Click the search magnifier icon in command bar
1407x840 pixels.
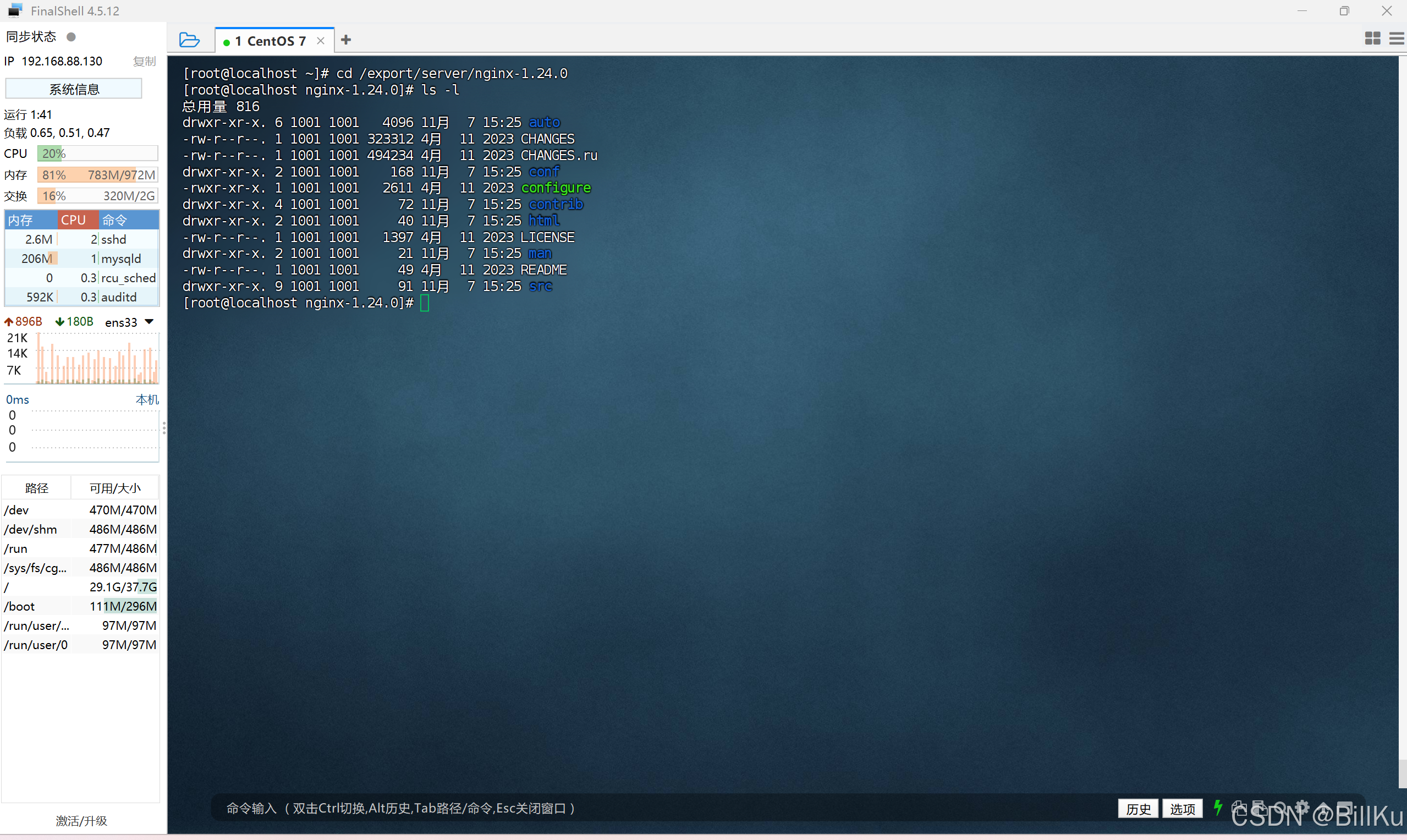(x=1280, y=808)
